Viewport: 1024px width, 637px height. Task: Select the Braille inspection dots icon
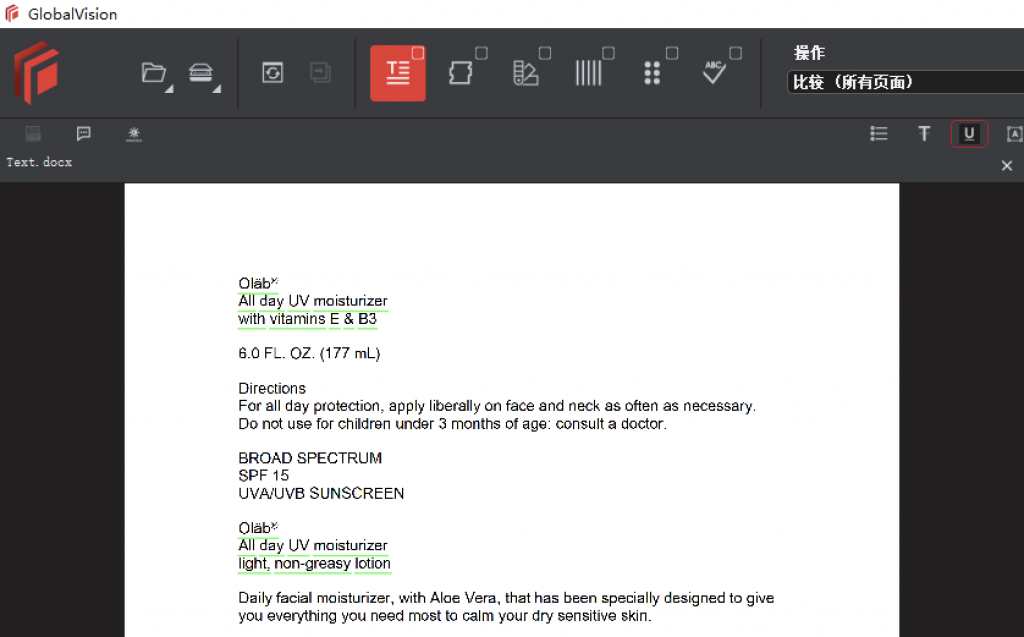point(652,73)
